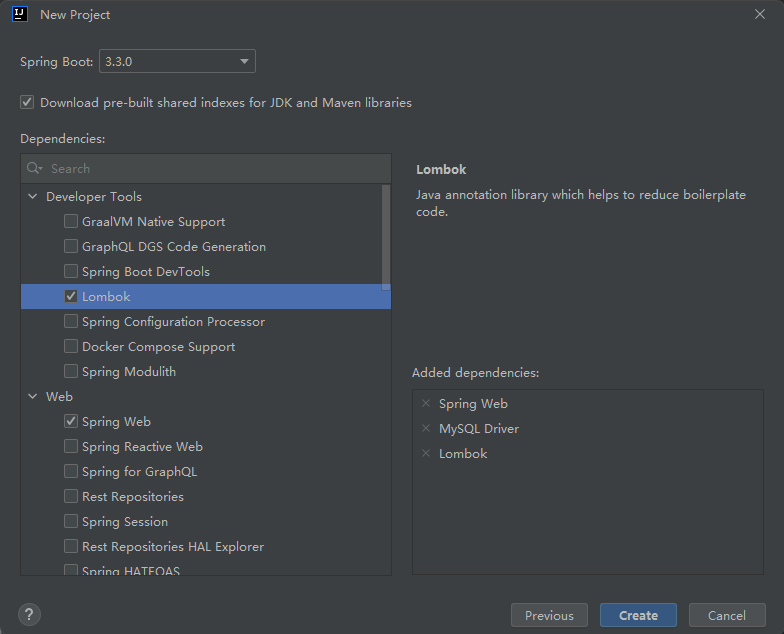Remove Lombok from added dependencies
The width and height of the screenshot is (784, 634).
point(426,453)
